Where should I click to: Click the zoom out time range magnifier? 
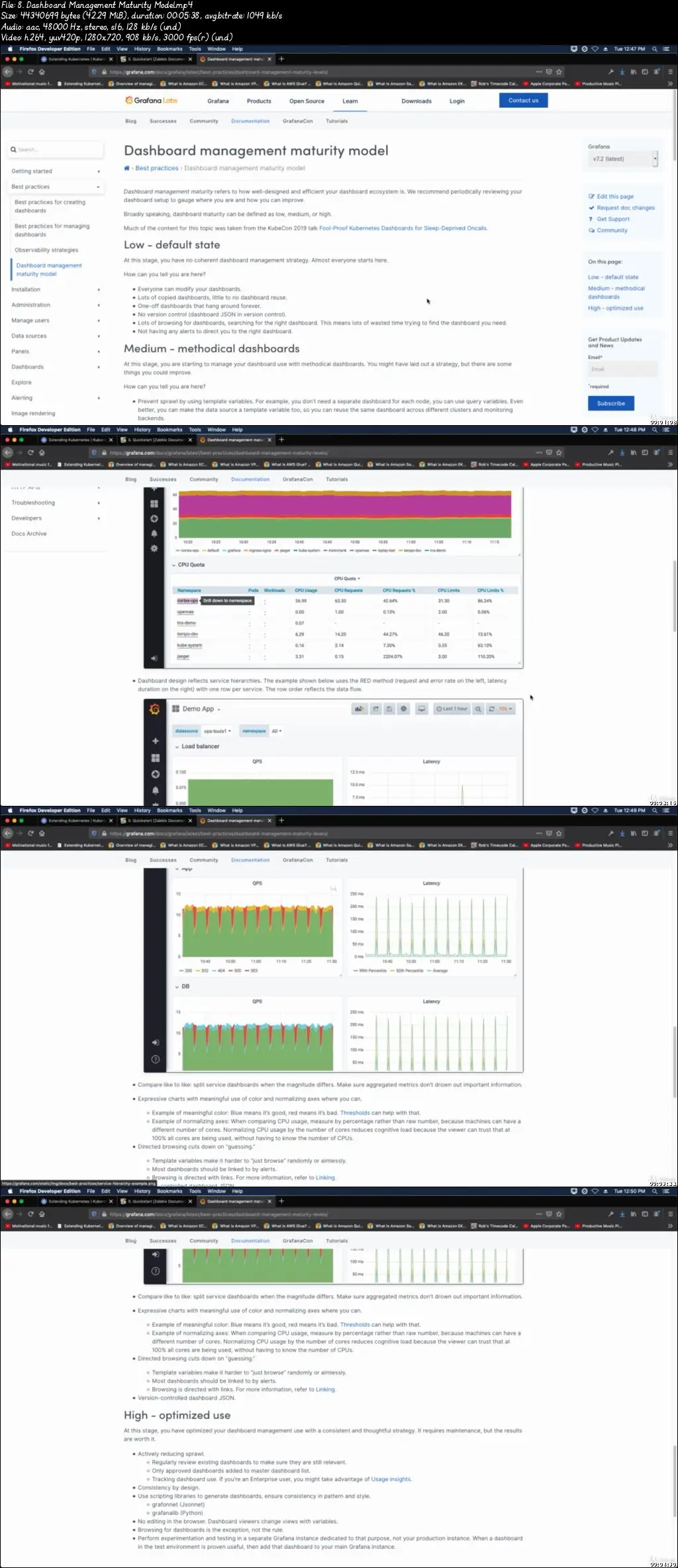[478, 709]
